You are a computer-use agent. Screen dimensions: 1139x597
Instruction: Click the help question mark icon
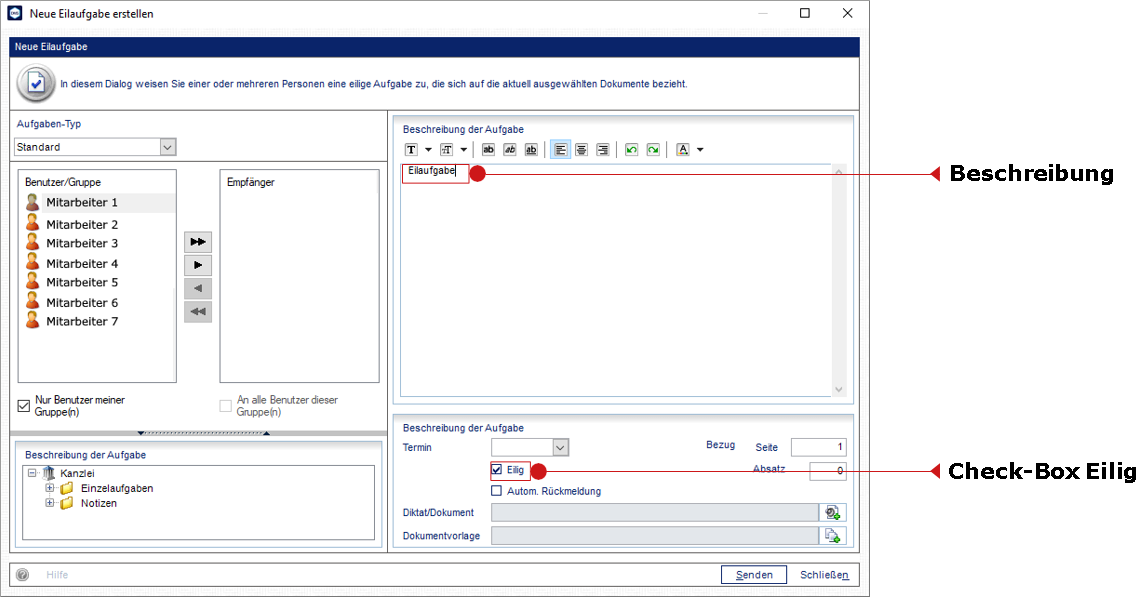23,574
